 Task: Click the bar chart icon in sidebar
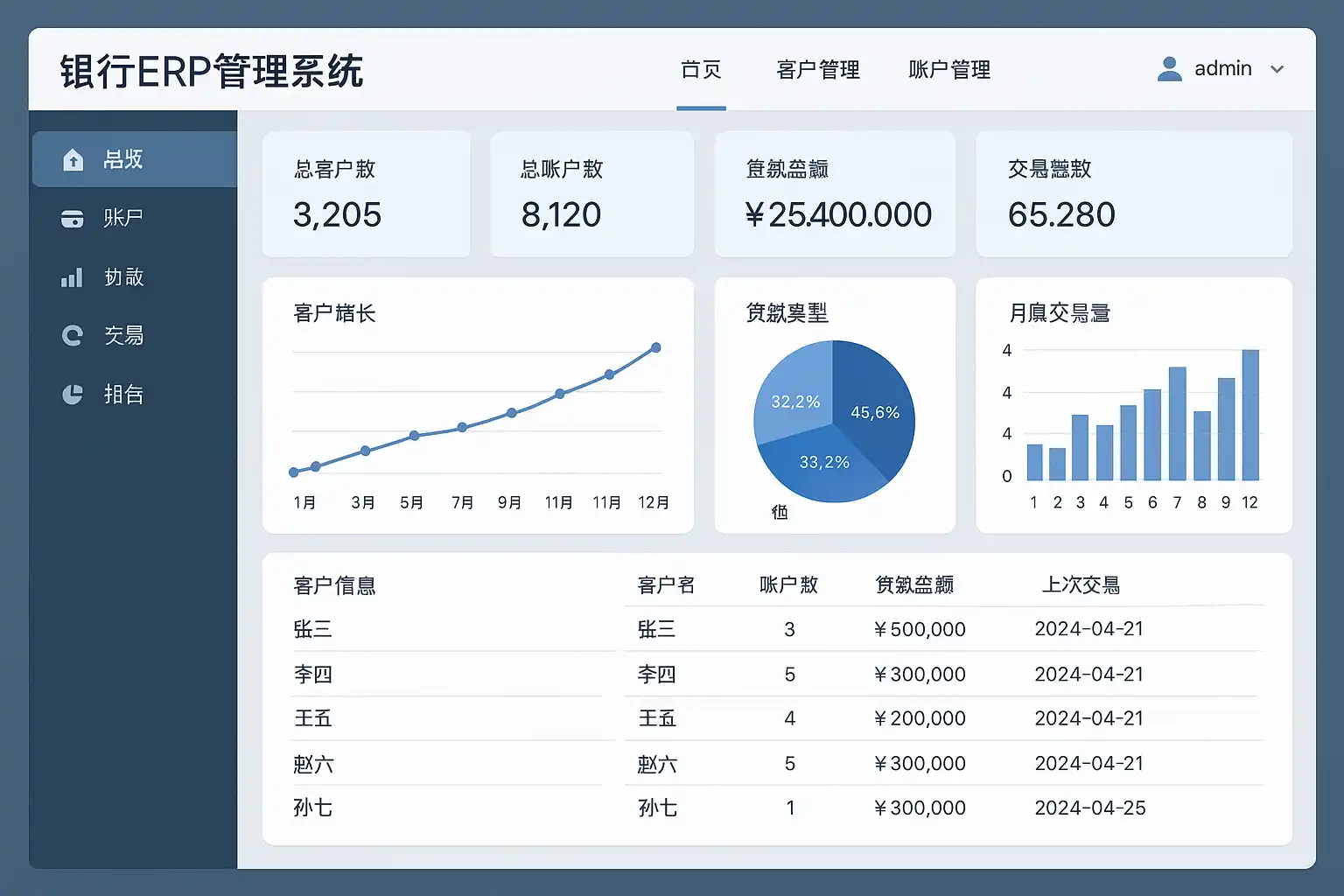pyautogui.click(x=72, y=278)
